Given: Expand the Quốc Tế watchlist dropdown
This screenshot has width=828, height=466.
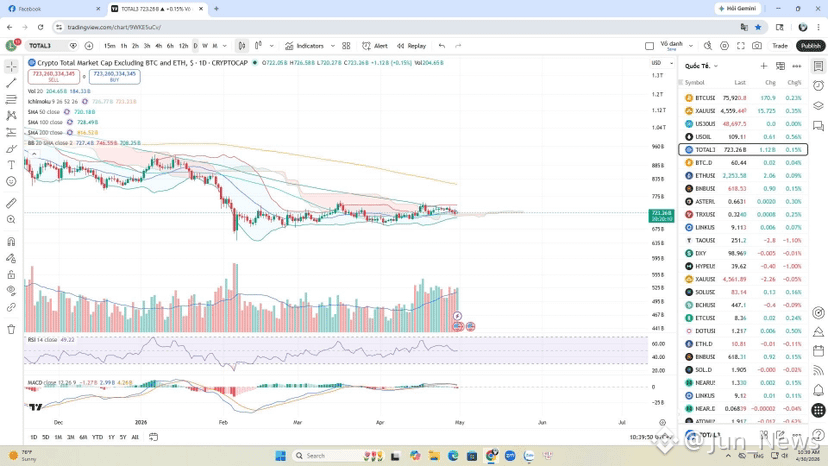Looking at the screenshot, I should [x=701, y=66].
